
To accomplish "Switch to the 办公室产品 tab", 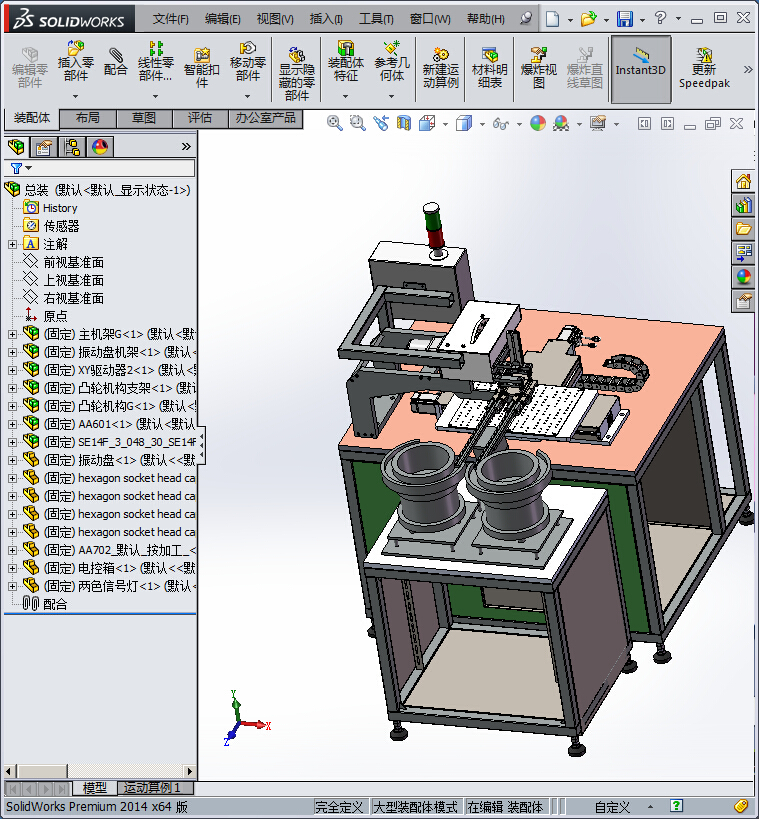I will (x=265, y=118).
